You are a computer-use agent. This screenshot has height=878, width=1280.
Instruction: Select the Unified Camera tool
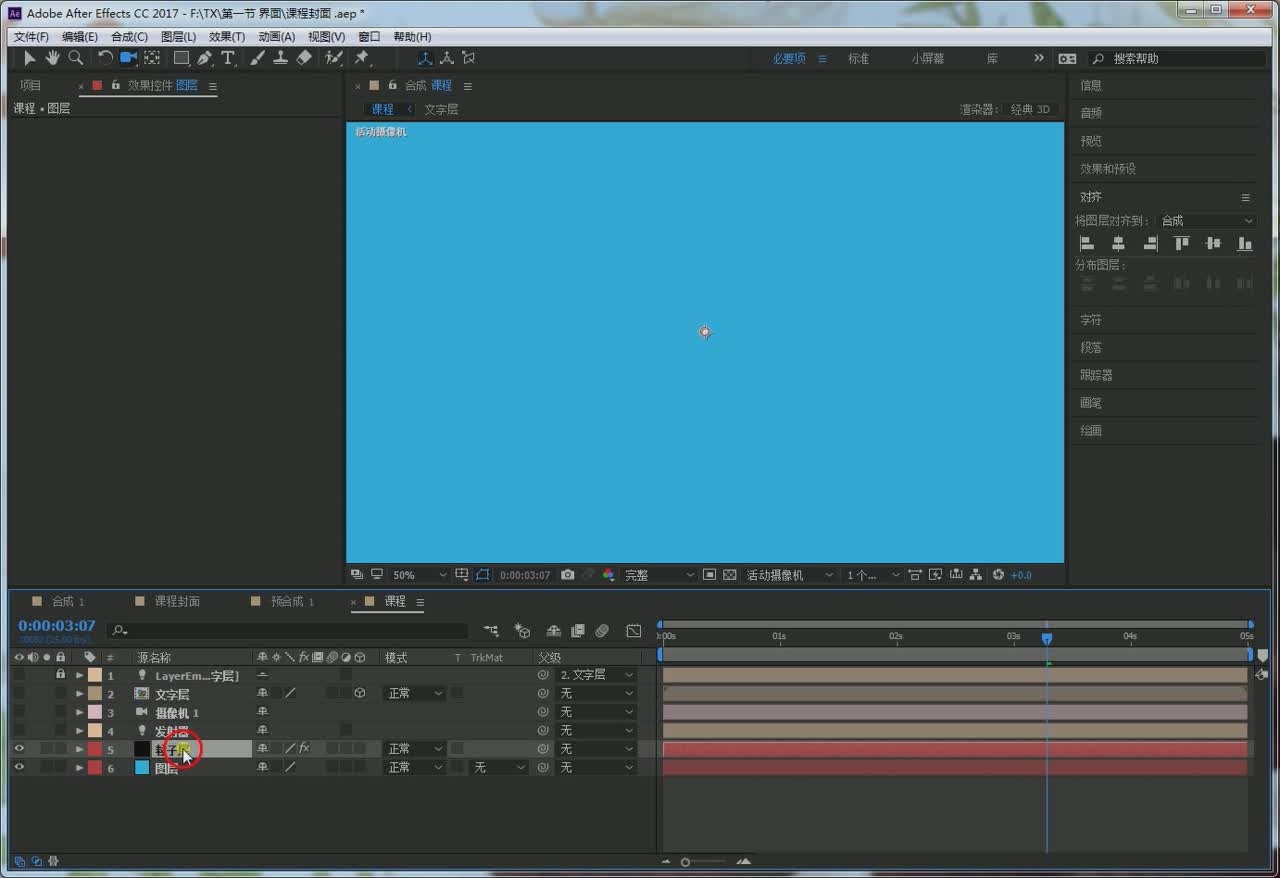(x=129, y=59)
